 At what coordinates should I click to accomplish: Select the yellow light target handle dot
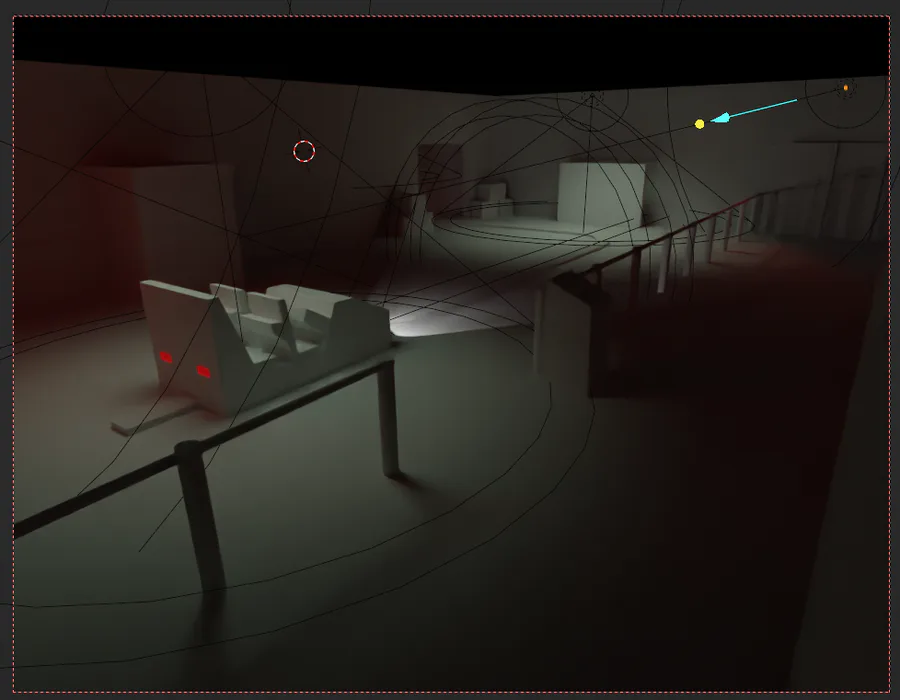pos(699,124)
